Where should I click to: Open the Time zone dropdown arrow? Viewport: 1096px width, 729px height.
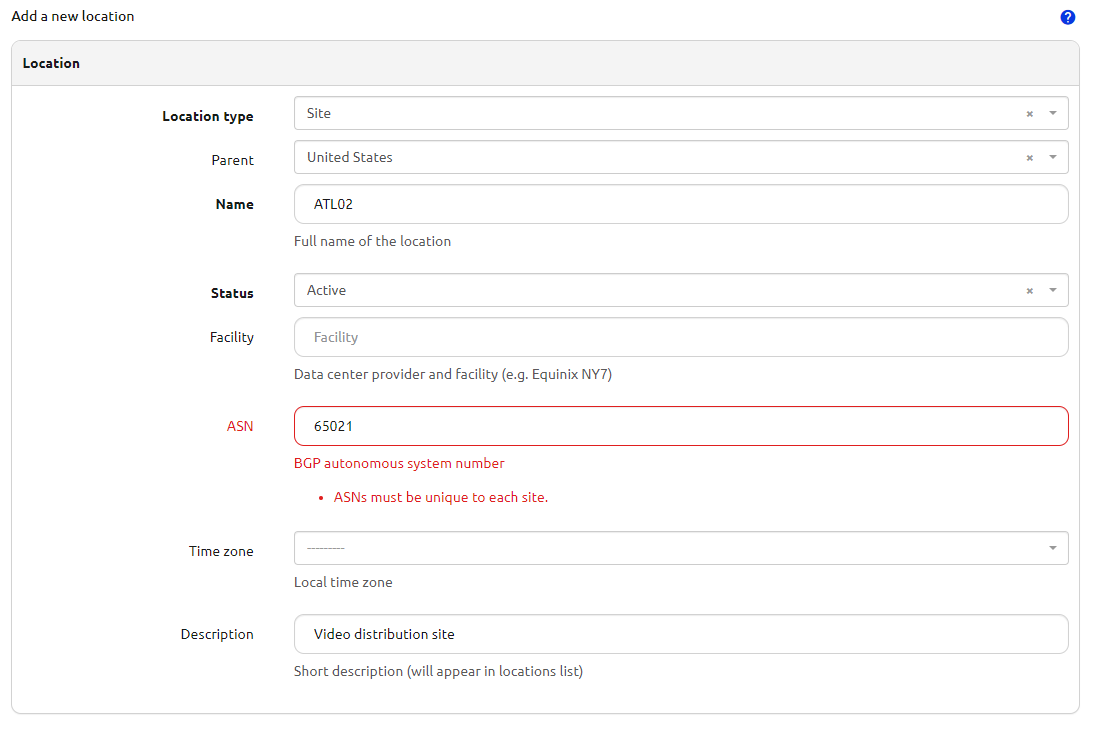1052,548
